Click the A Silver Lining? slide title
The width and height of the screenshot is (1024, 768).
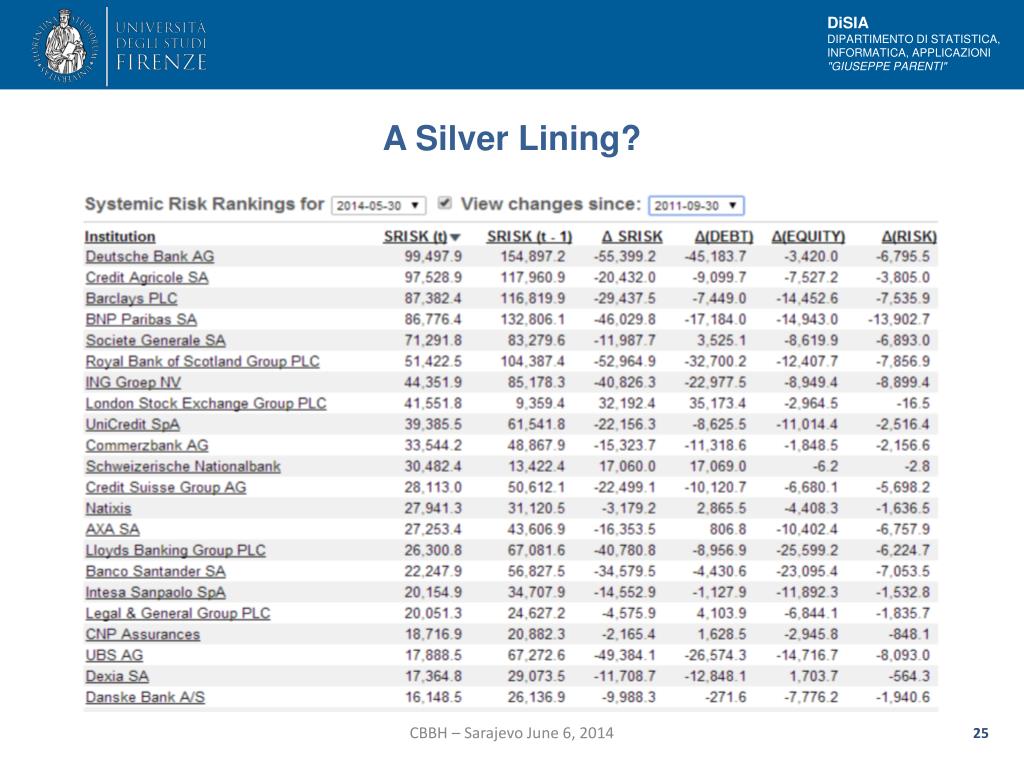(511, 138)
